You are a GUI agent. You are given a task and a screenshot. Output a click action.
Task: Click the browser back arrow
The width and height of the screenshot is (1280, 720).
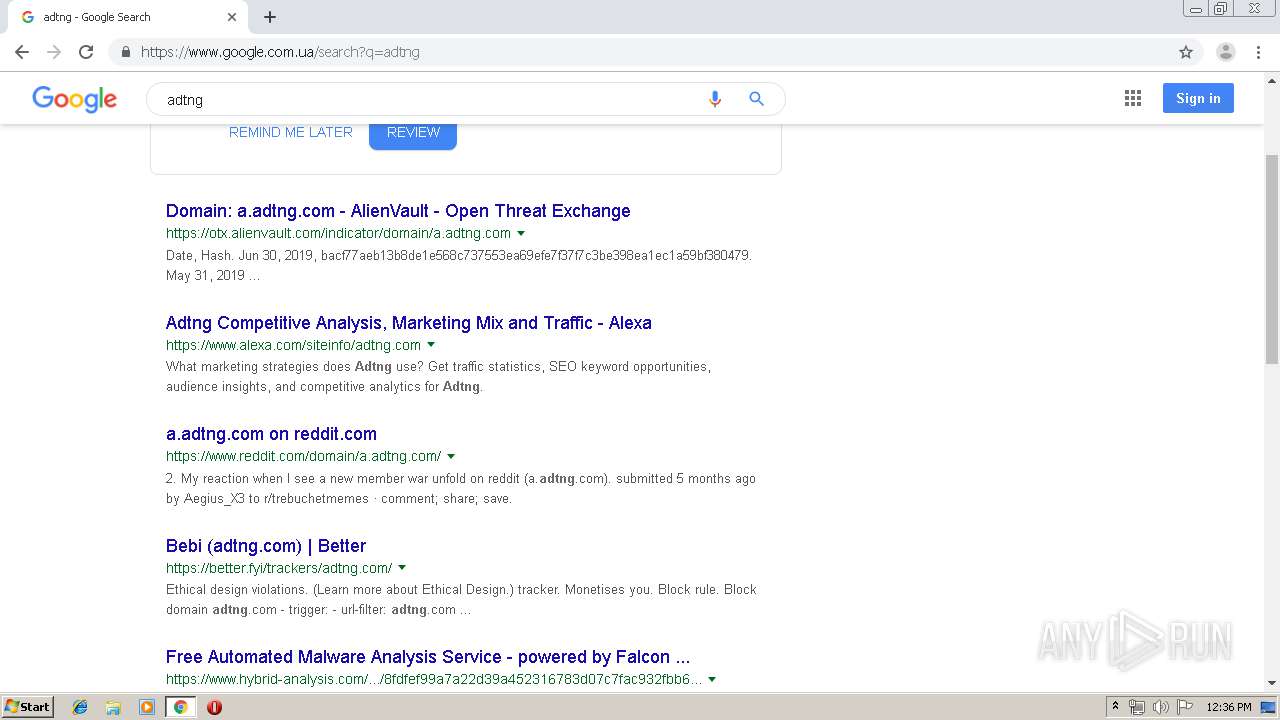click(x=22, y=52)
